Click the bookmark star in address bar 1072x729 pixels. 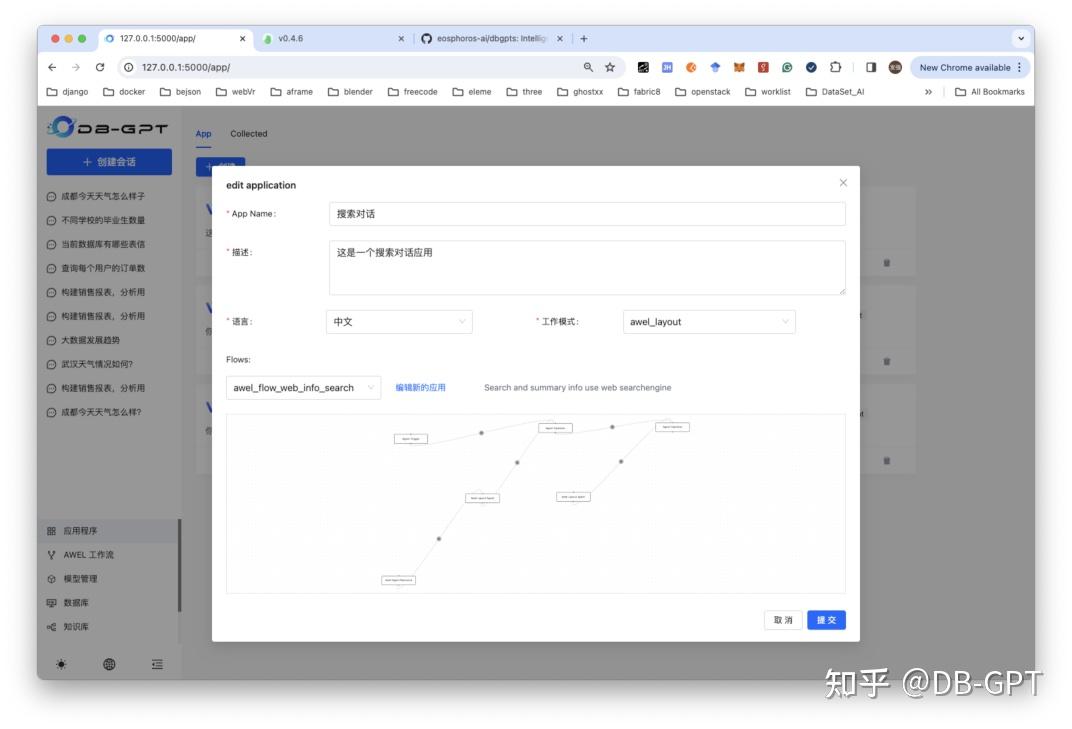[x=609, y=67]
